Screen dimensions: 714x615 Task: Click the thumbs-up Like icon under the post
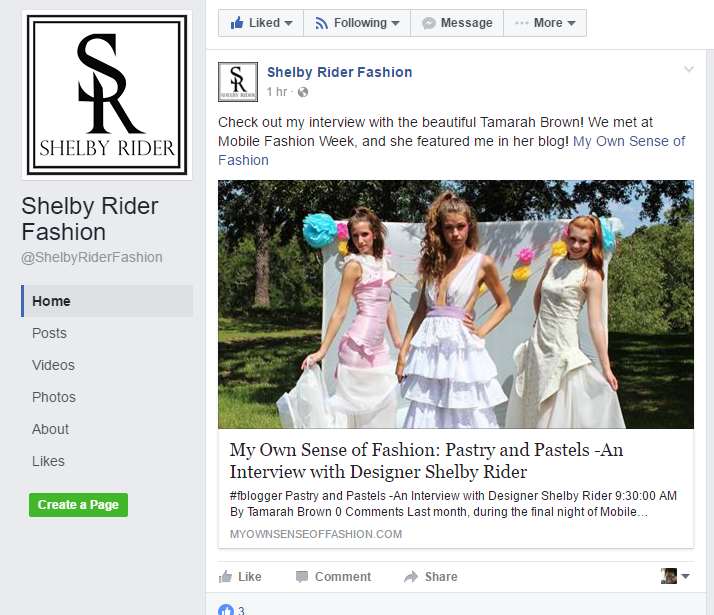(225, 577)
